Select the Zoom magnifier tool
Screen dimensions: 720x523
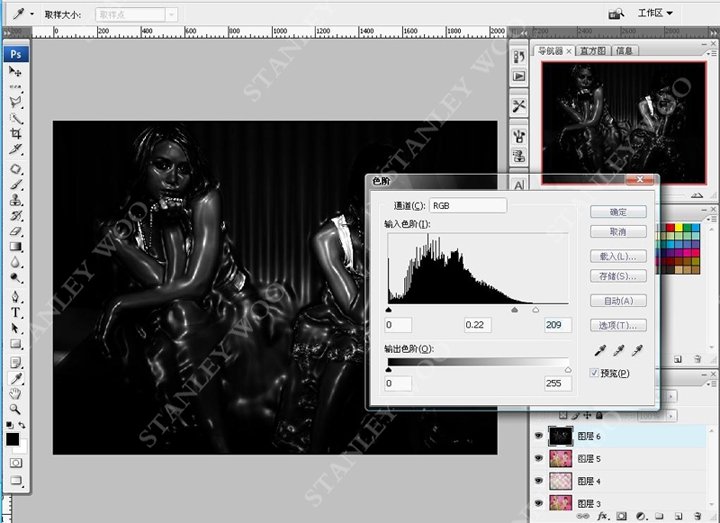[x=16, y=409]
